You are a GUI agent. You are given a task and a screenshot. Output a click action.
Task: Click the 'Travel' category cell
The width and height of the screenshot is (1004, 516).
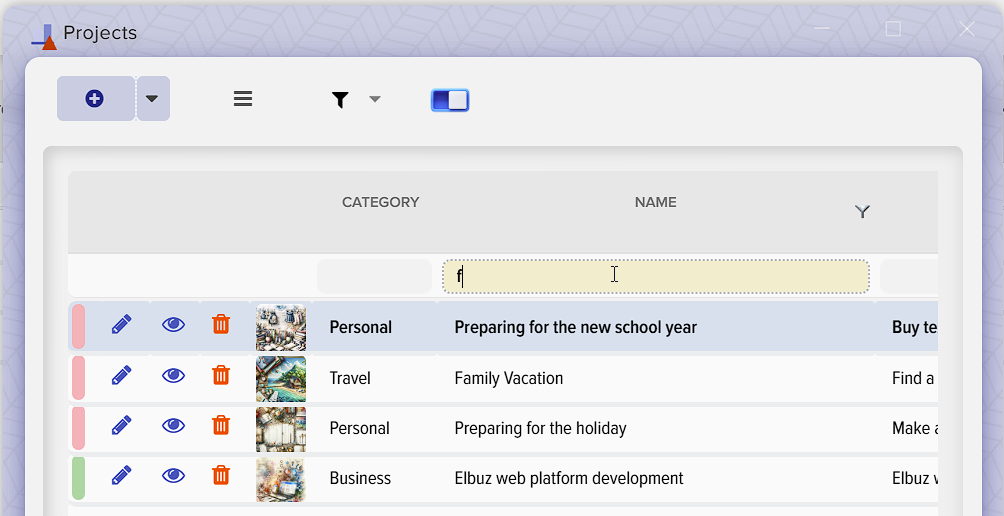[350, 378]
